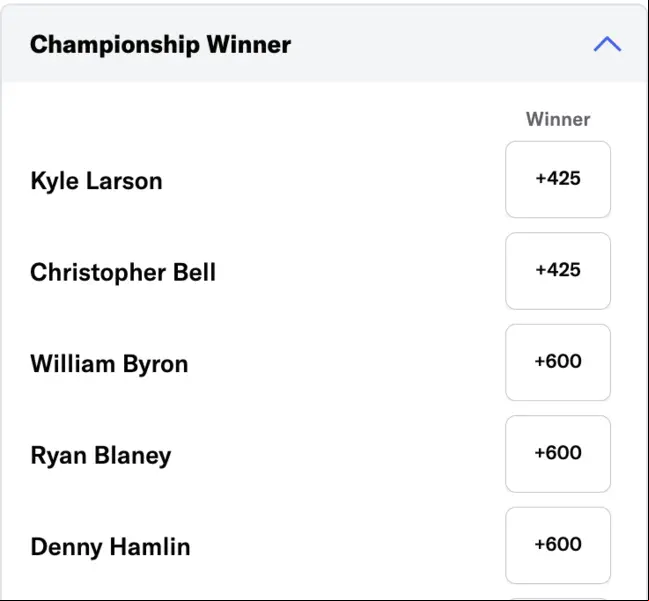
Task: Select the Ryan Blaney name label
Action: coord(101,456)
